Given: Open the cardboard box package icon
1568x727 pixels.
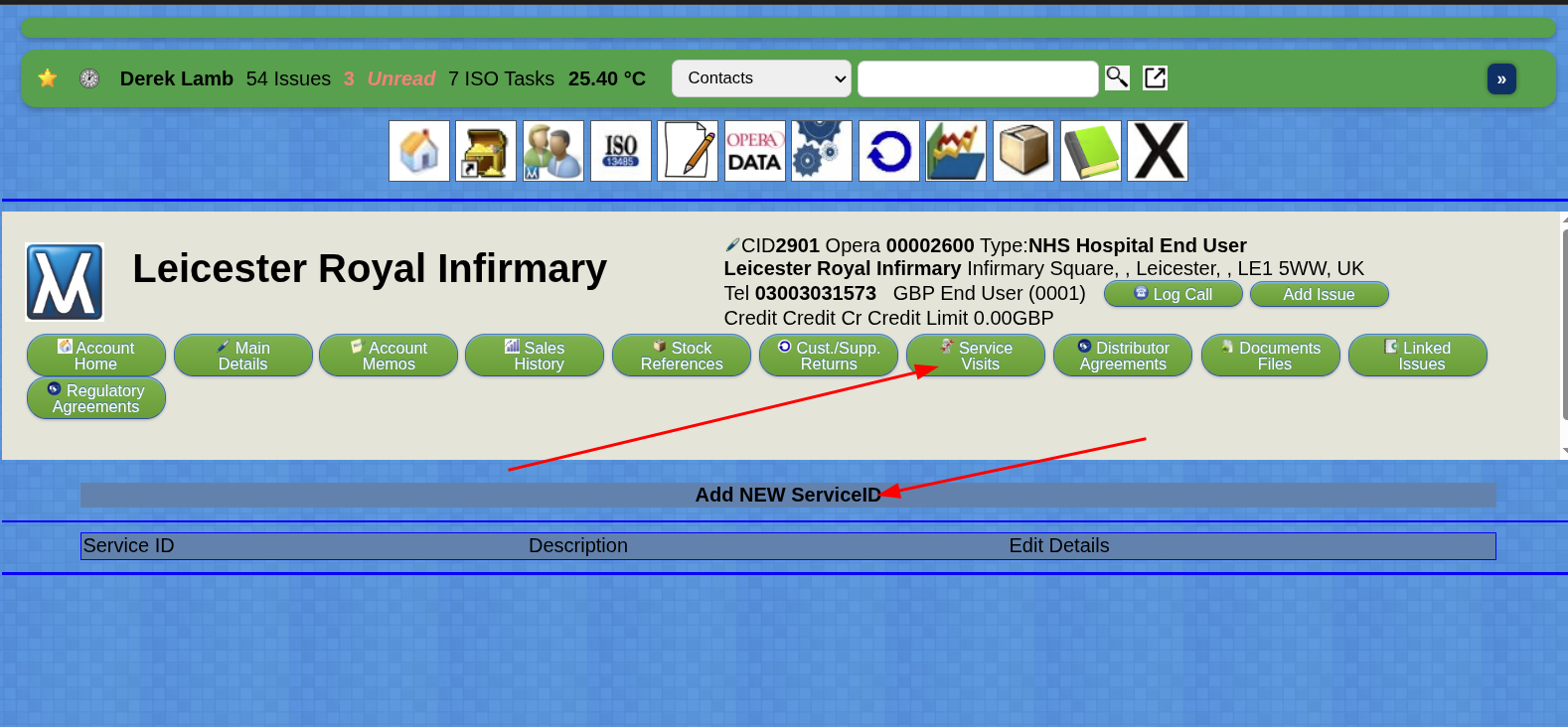Looking at the screenshot, I should 1023,151.
